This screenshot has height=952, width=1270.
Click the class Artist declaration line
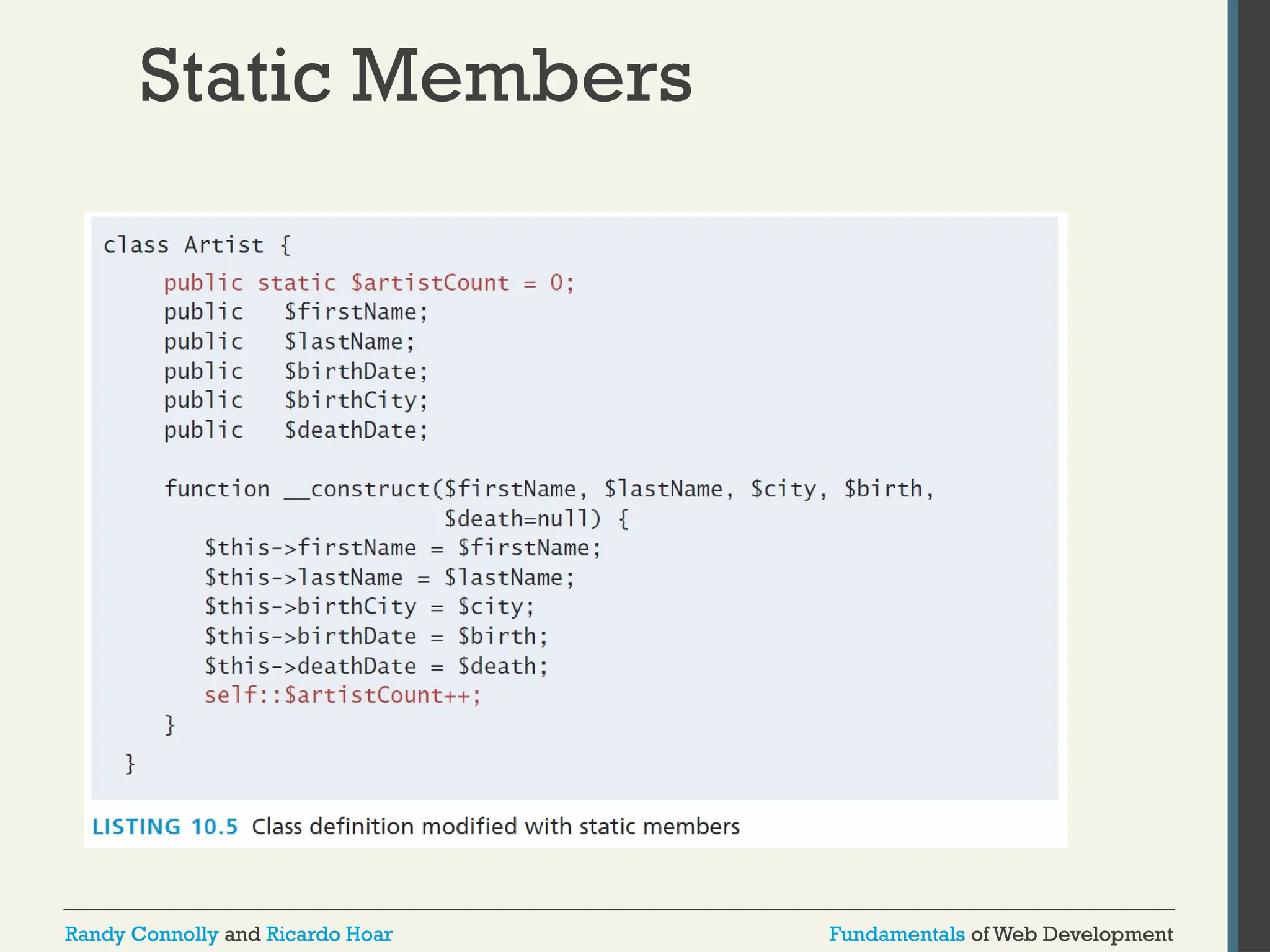(x=197, y=245)
